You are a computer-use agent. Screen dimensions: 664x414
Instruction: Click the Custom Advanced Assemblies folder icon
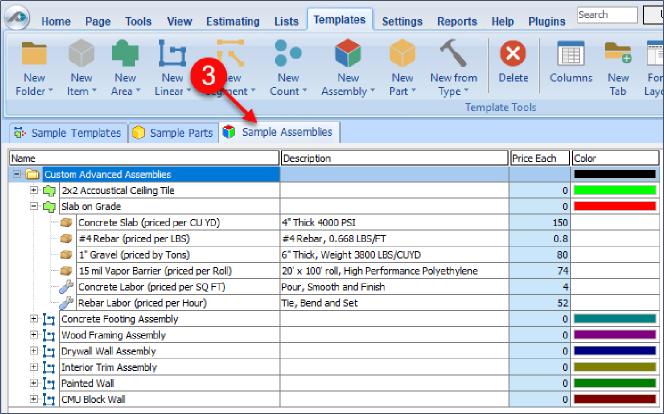pyautogui.click(x=32, y=174)
